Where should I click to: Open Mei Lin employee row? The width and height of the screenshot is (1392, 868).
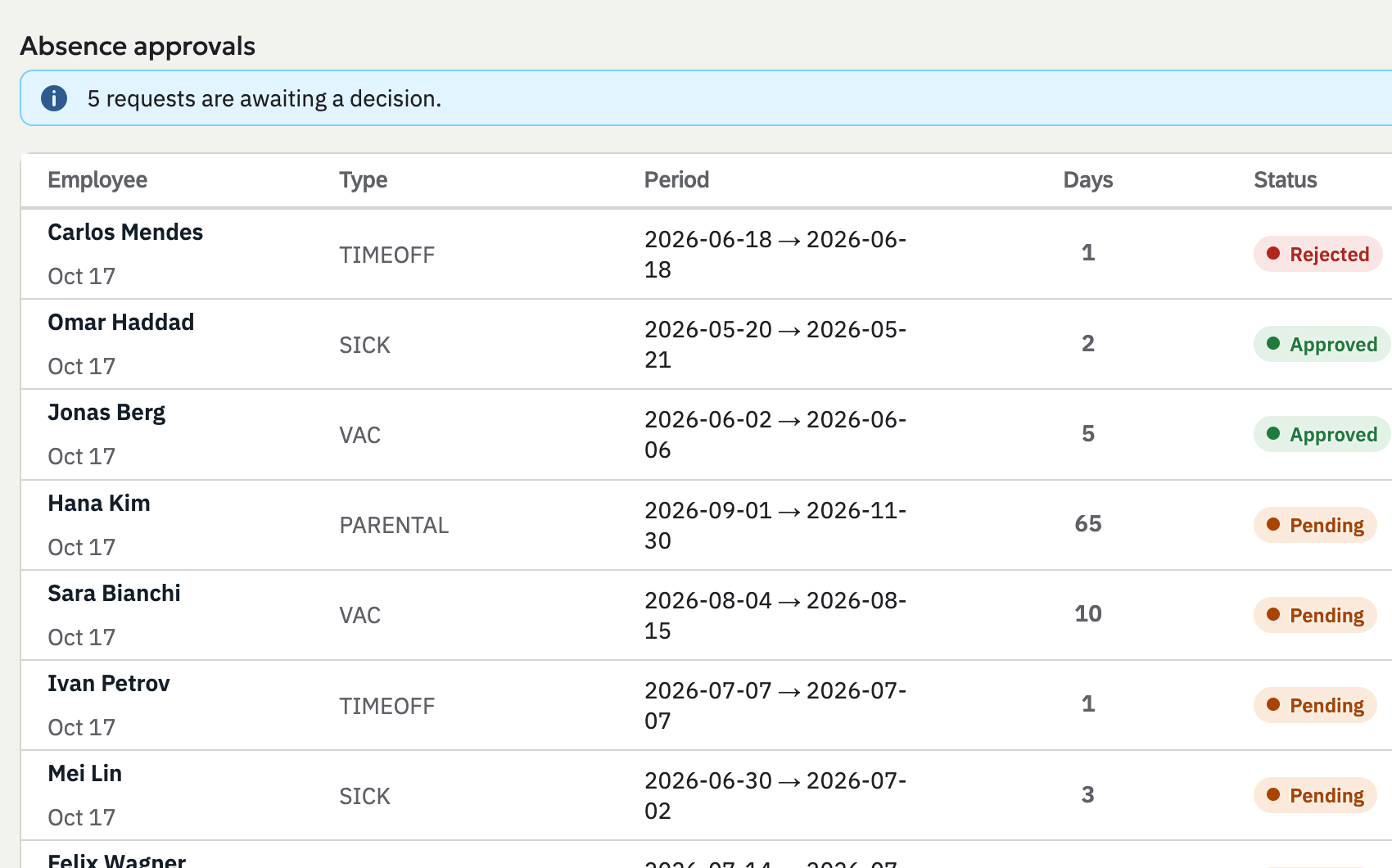(x=706, y=795)
